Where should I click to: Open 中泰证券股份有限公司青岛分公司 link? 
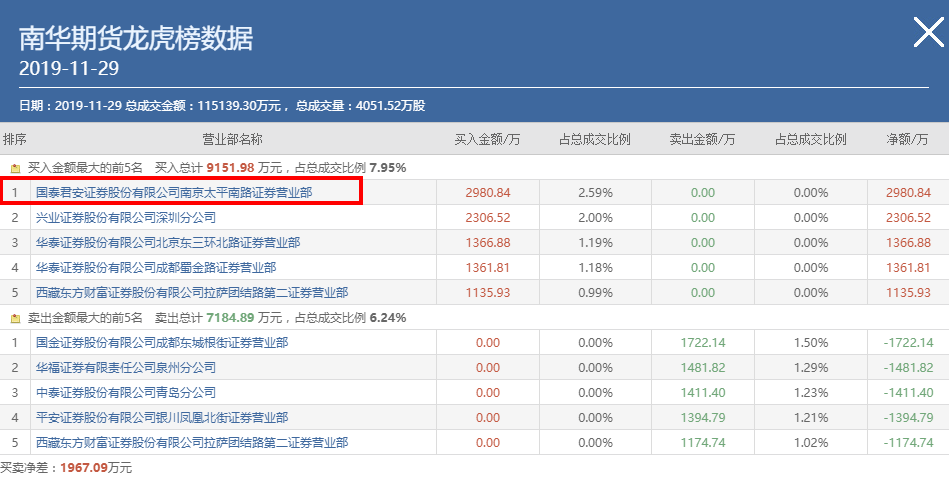coord(125,392)
